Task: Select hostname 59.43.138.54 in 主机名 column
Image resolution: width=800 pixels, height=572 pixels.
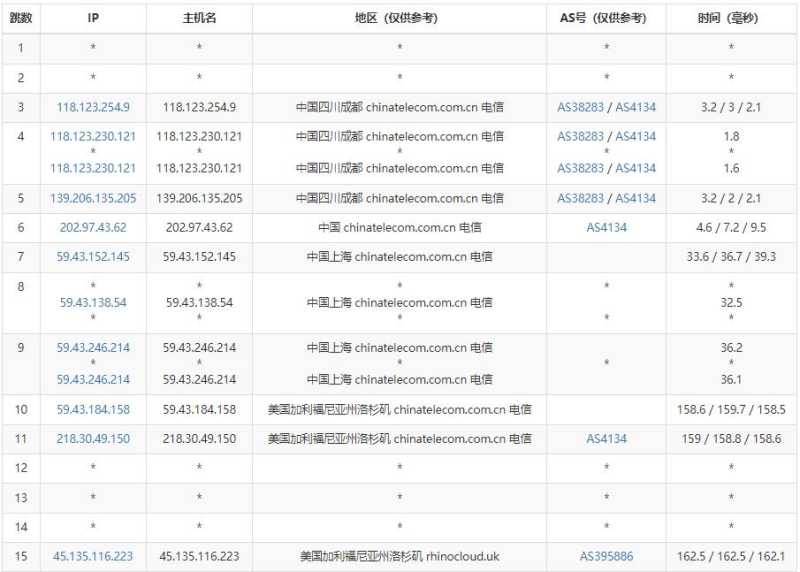Action: click(199, 303)
